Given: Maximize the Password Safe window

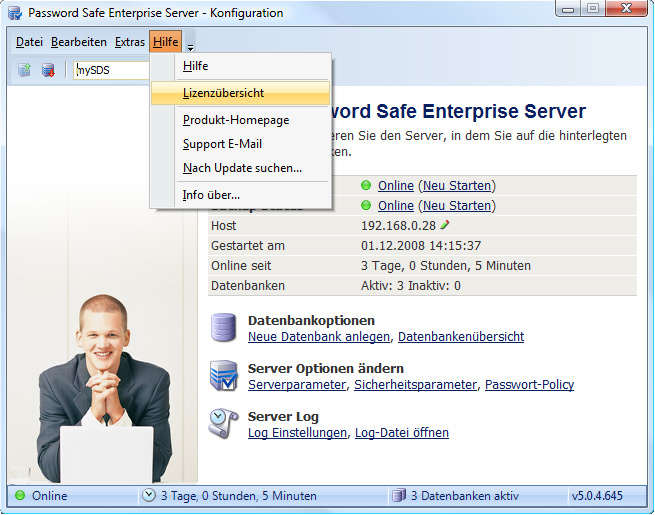Looking at the screenshot, I should click(x=592, y=9).
